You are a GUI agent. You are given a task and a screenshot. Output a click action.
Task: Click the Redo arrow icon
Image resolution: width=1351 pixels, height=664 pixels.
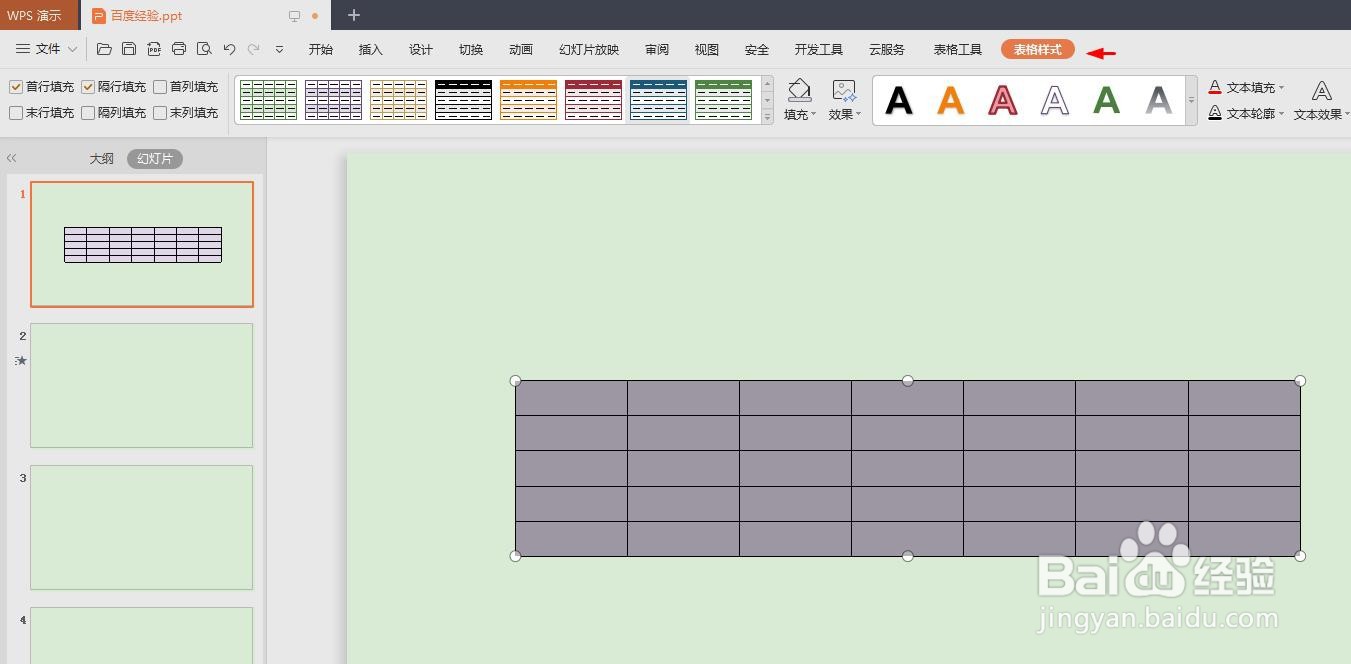(x=254, y=49)
